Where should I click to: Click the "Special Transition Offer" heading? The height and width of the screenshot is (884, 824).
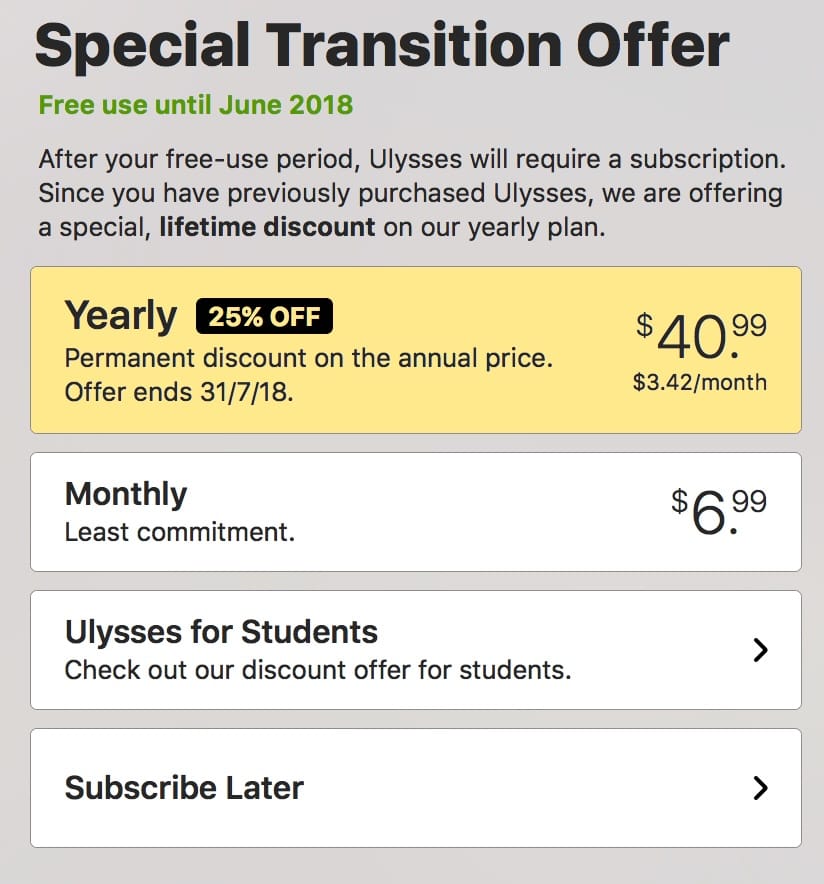[382, 44]
